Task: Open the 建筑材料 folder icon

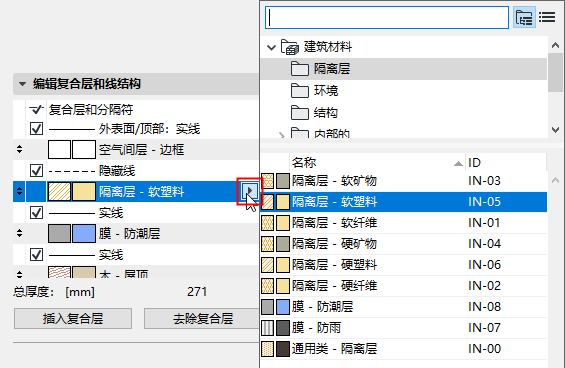Action: (x=290, y=47)
